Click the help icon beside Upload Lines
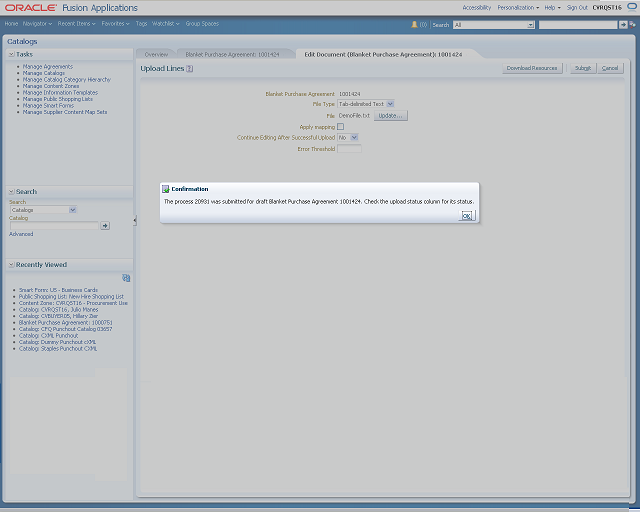This screenshot has height=512, width=640. tap(189, 69)
